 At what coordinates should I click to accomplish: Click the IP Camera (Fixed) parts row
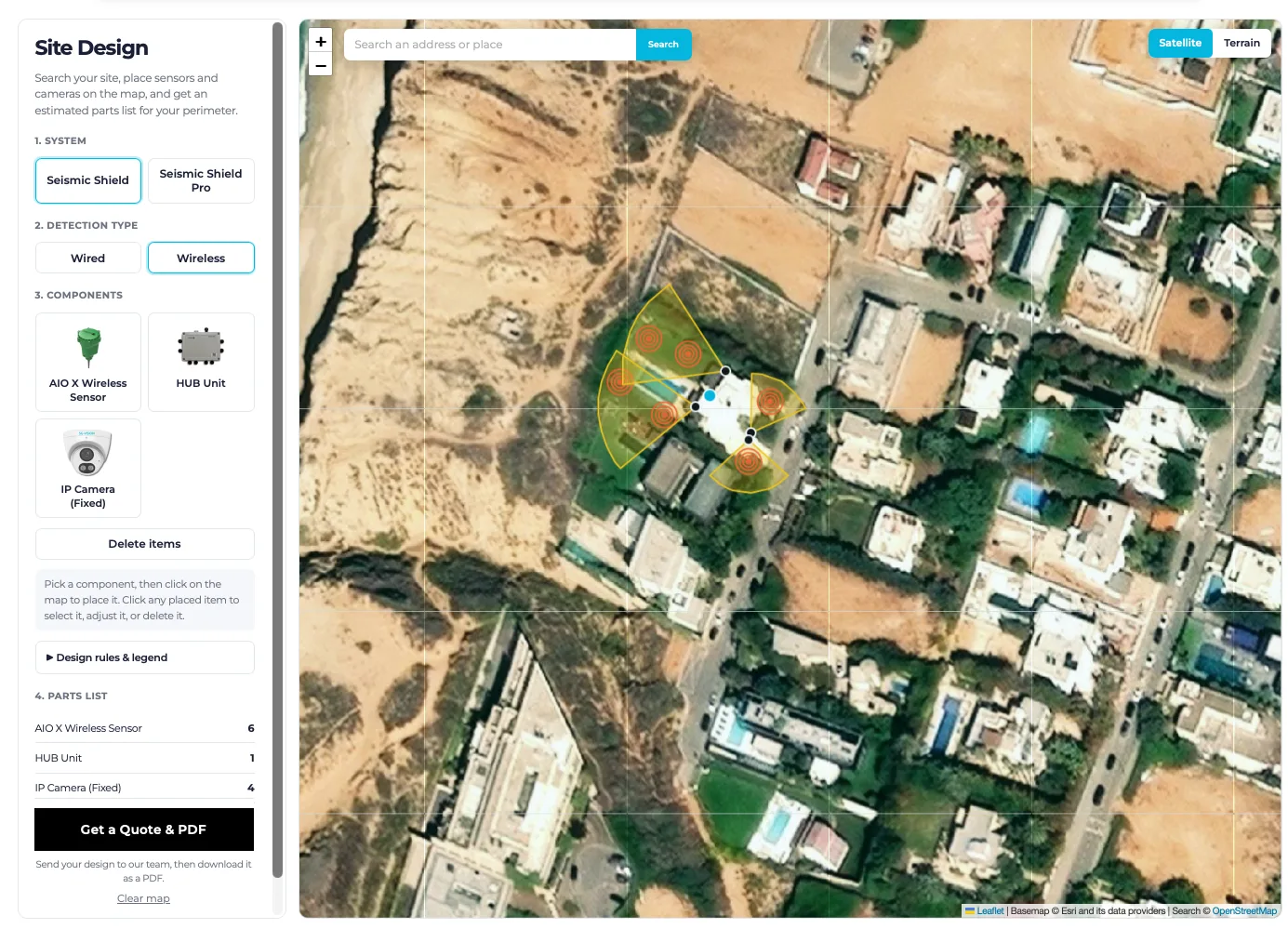pos(145,788)
